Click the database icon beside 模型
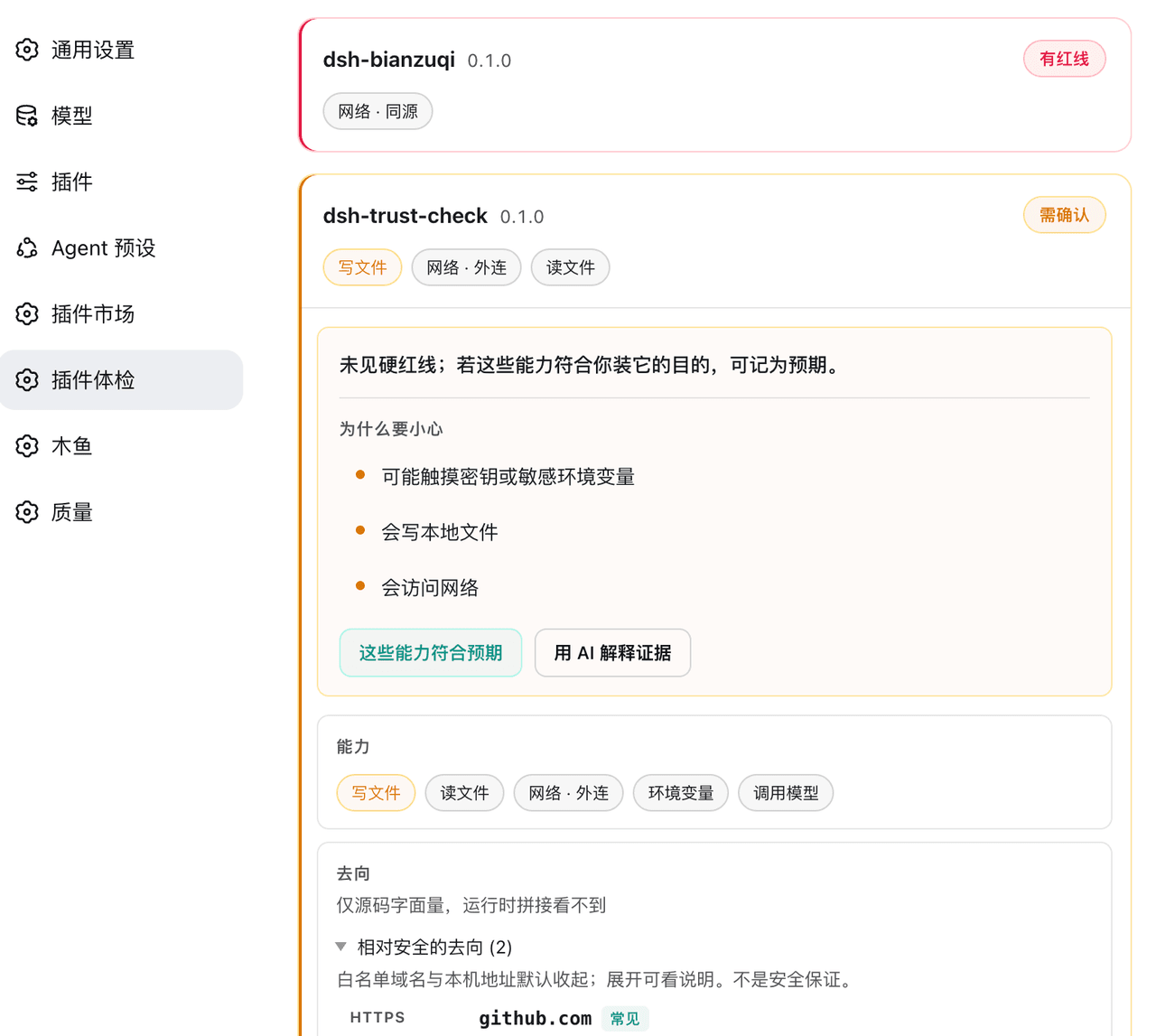The image size is (1156, 1036). 27,116
